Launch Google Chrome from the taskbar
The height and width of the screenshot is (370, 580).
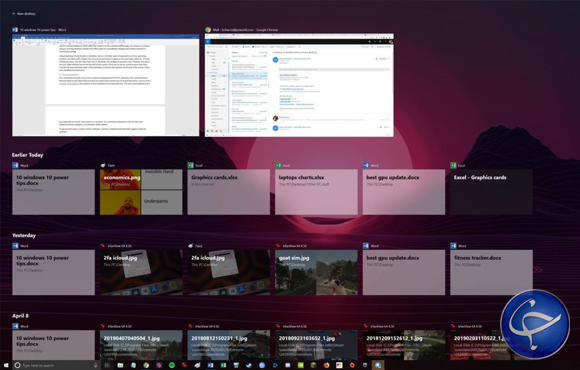146,365
